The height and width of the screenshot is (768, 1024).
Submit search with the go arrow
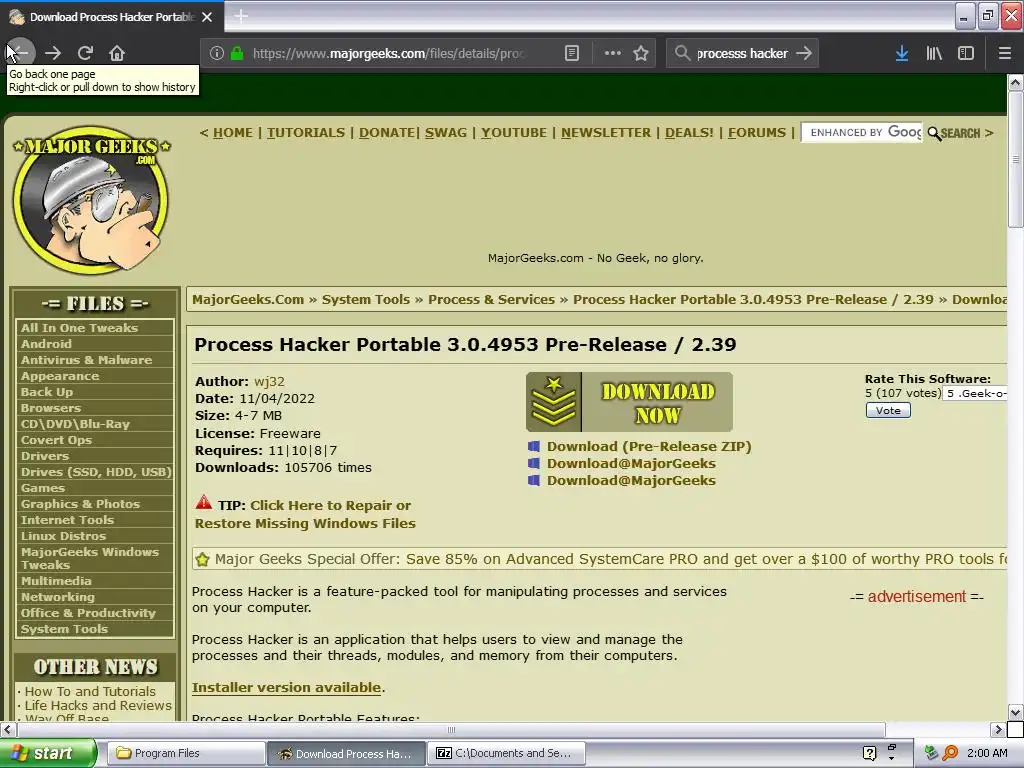tap(804, 53)
